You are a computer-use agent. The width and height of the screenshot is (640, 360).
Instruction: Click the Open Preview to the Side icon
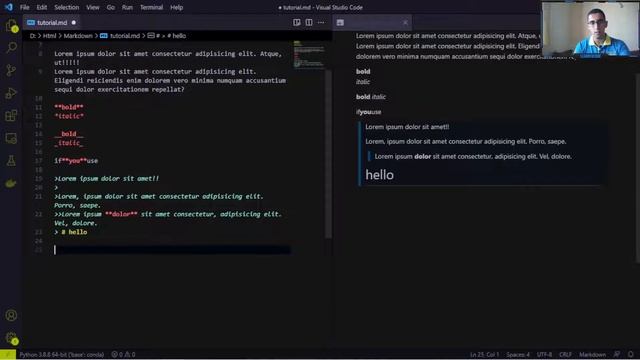click(297, 22)
